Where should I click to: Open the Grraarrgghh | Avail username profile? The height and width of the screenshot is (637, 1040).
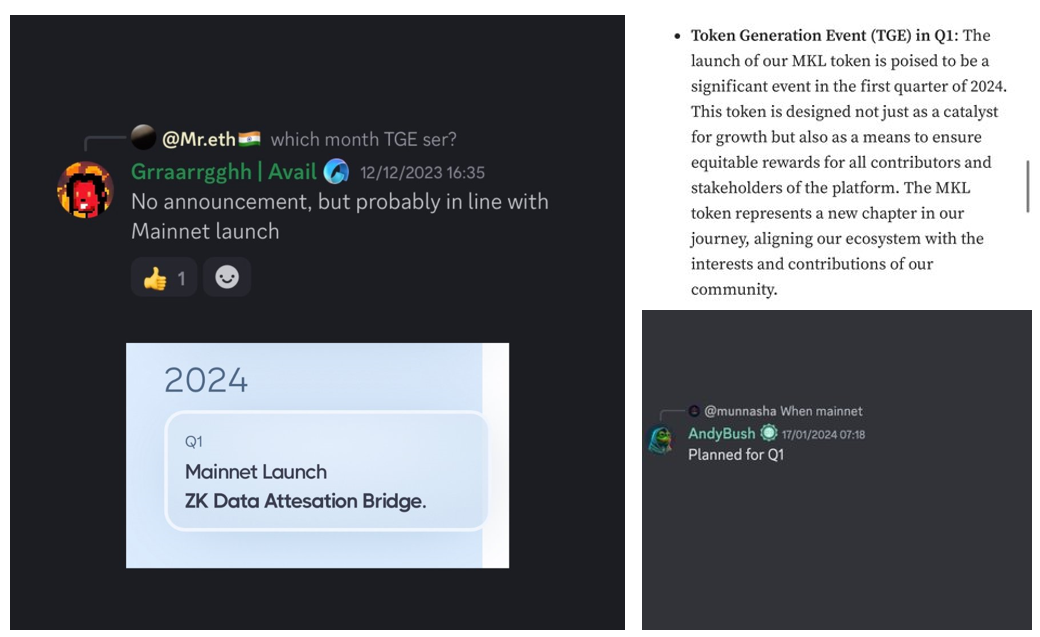point(223,172)
